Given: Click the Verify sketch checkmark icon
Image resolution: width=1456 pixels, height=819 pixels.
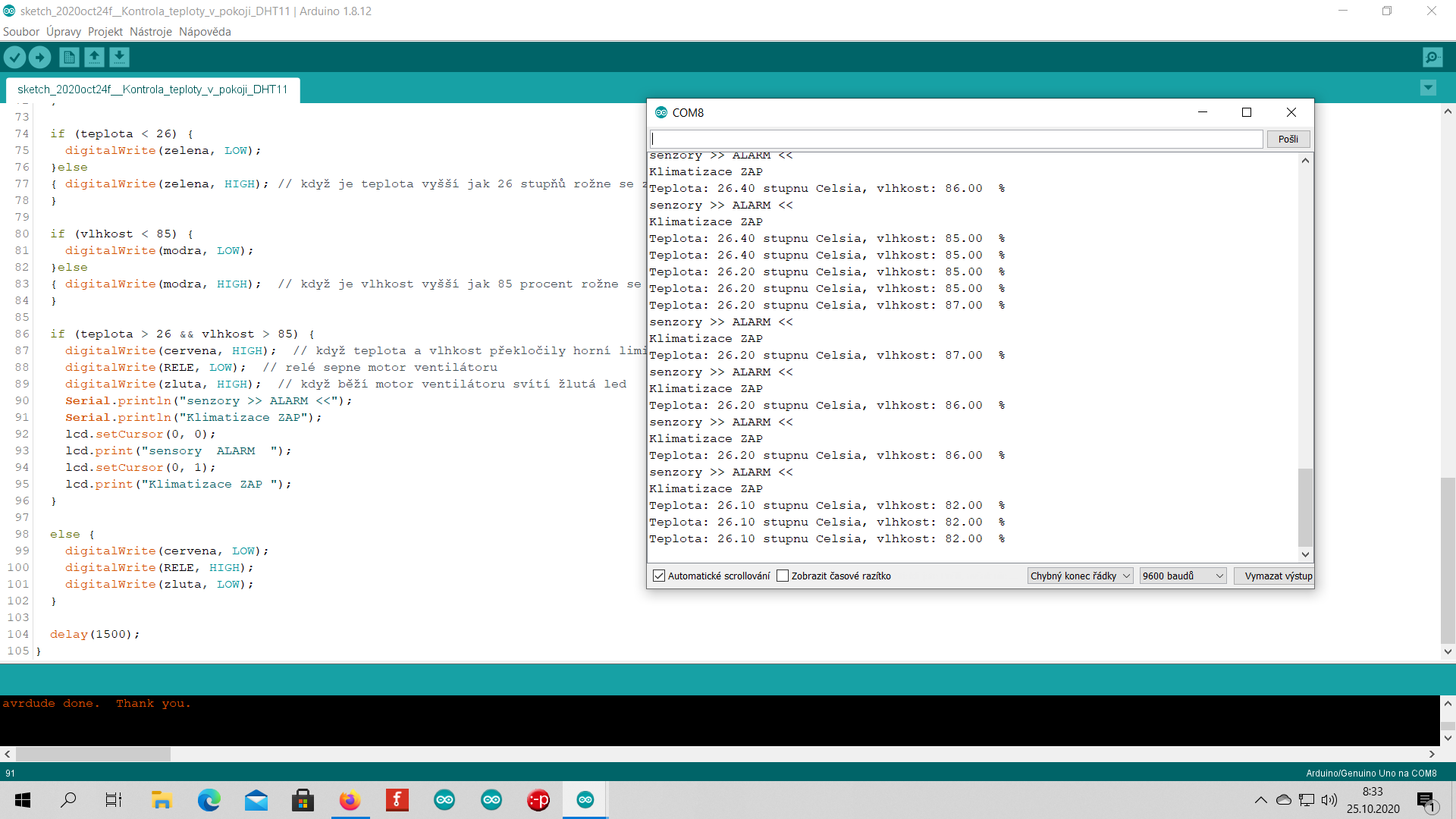Looking at the screenshot, I should [14, 57].
